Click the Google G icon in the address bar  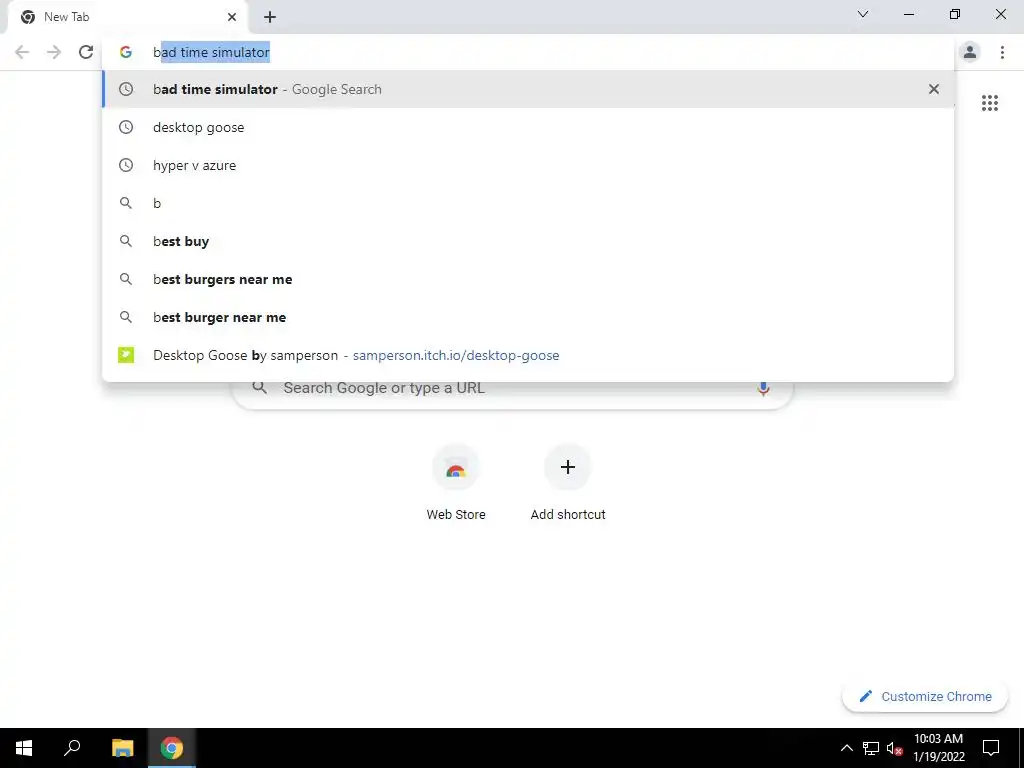coord(125,52)
